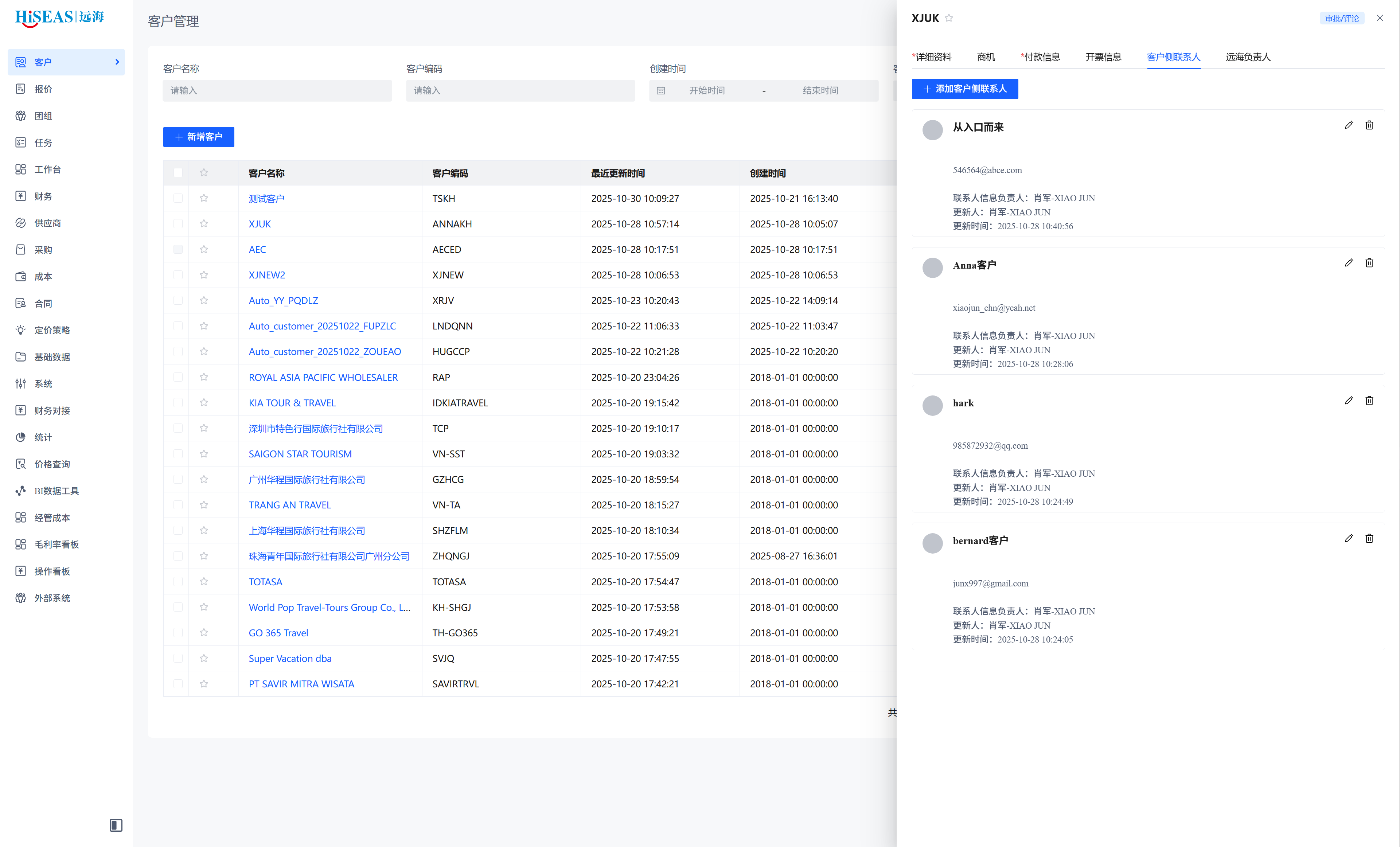
Task: Open the 远海负责人 tab
Action: 1248,57
